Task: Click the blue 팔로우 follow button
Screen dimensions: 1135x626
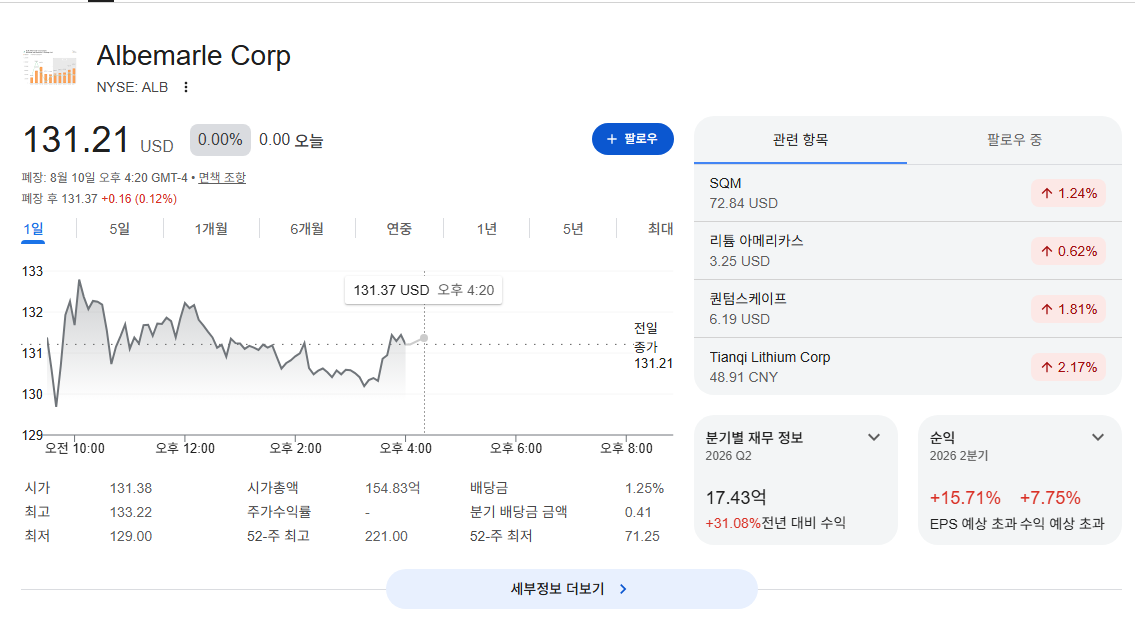Action: pyautogui.click(x=633, y=139)
